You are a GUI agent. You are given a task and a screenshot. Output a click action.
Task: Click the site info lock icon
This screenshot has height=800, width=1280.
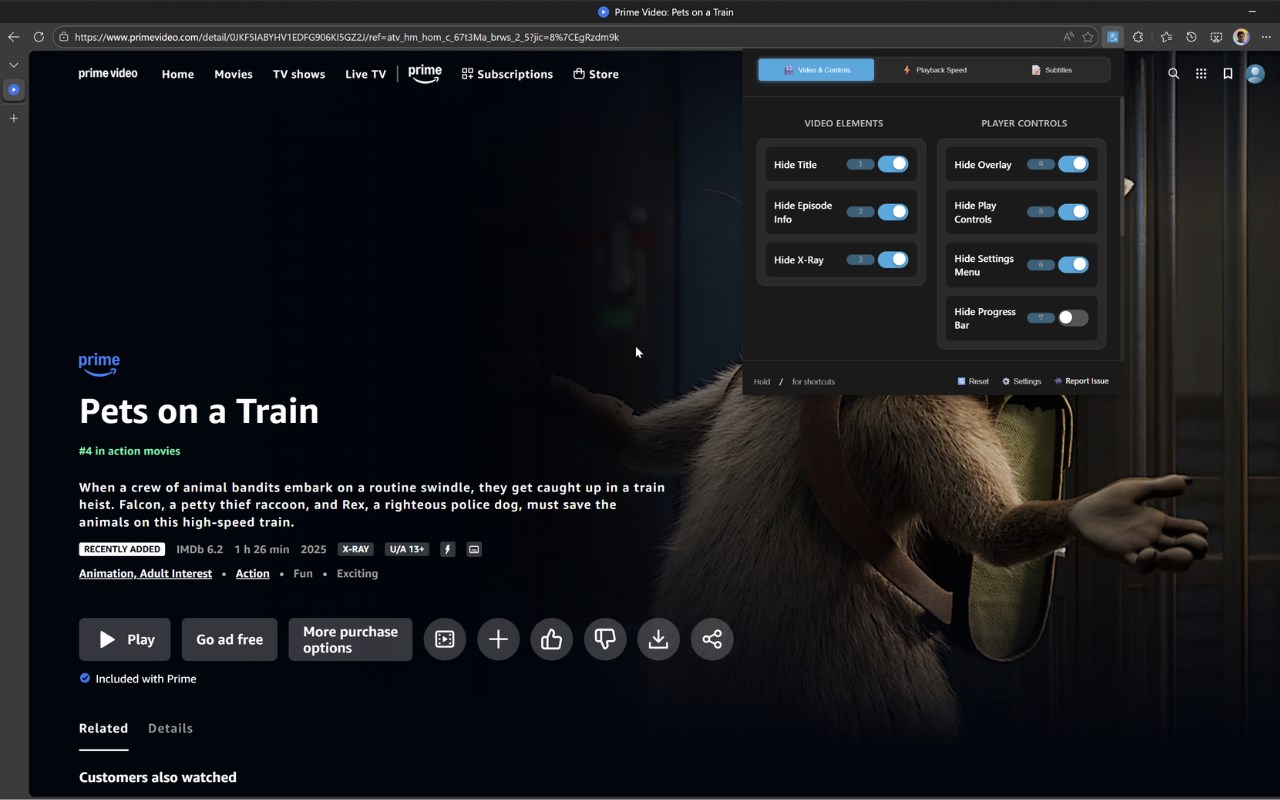click(64, 37)
